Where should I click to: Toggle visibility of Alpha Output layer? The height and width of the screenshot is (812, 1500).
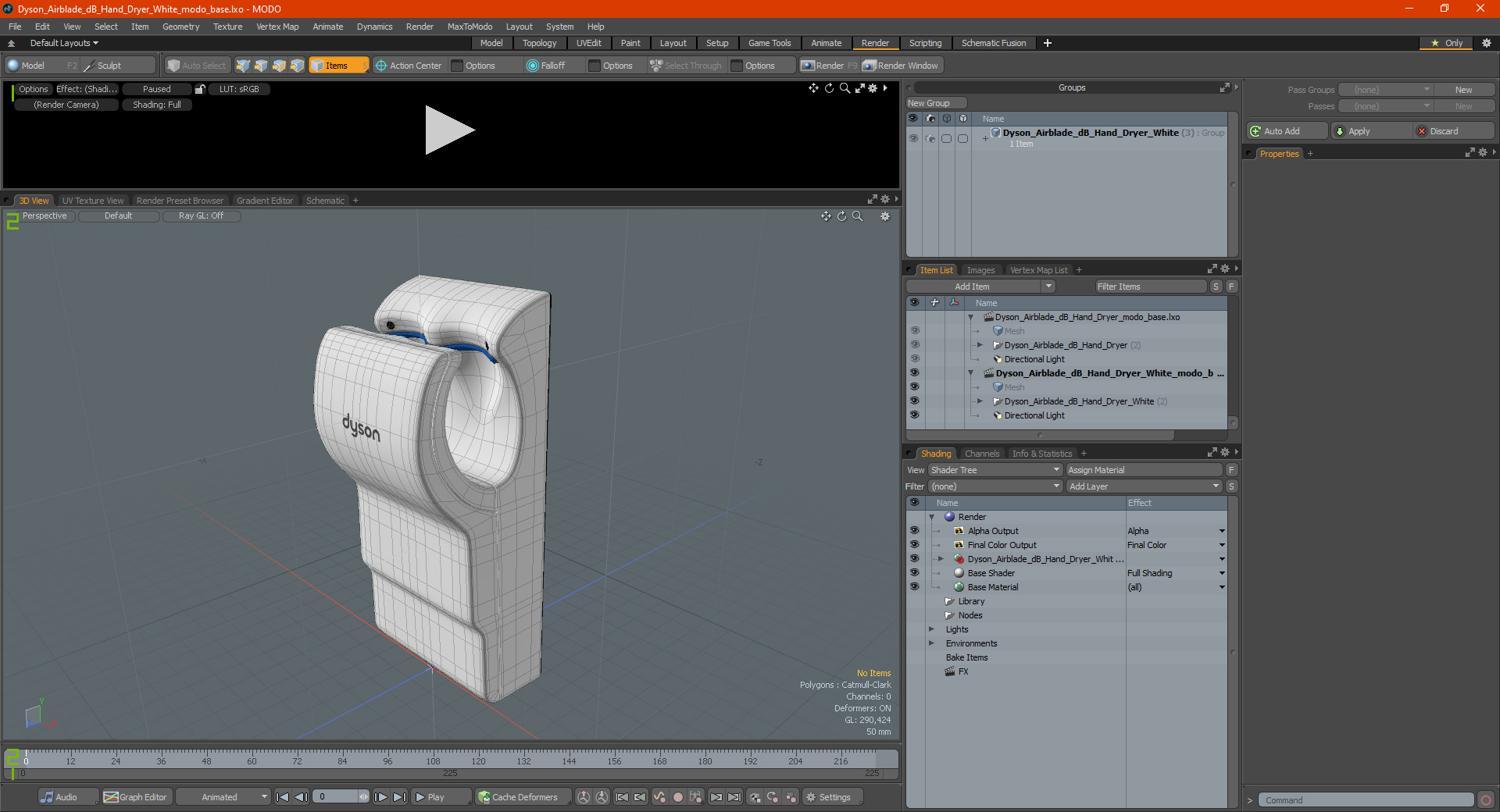point(914,531)
